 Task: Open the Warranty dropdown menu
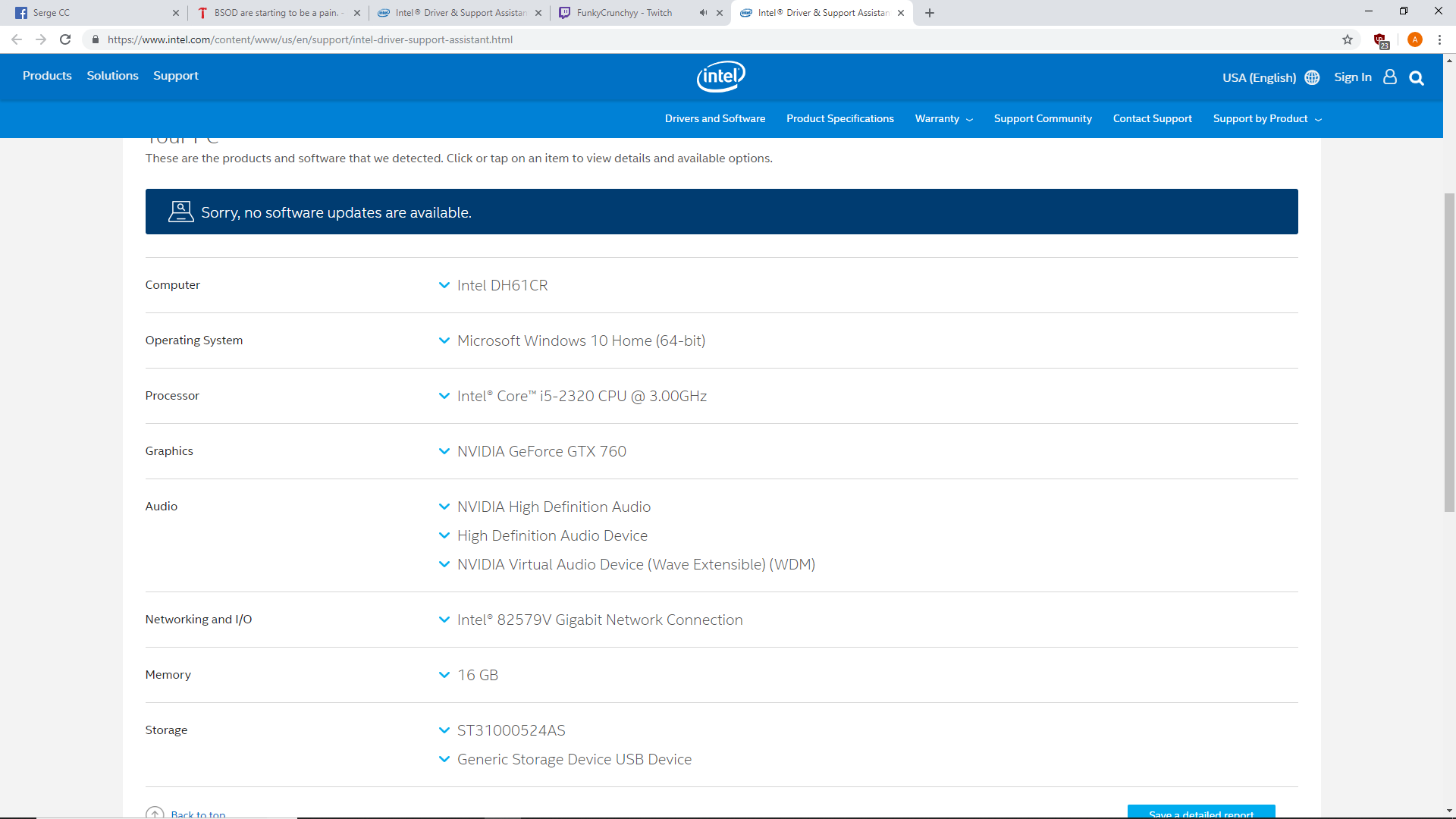tap(943, 119)
